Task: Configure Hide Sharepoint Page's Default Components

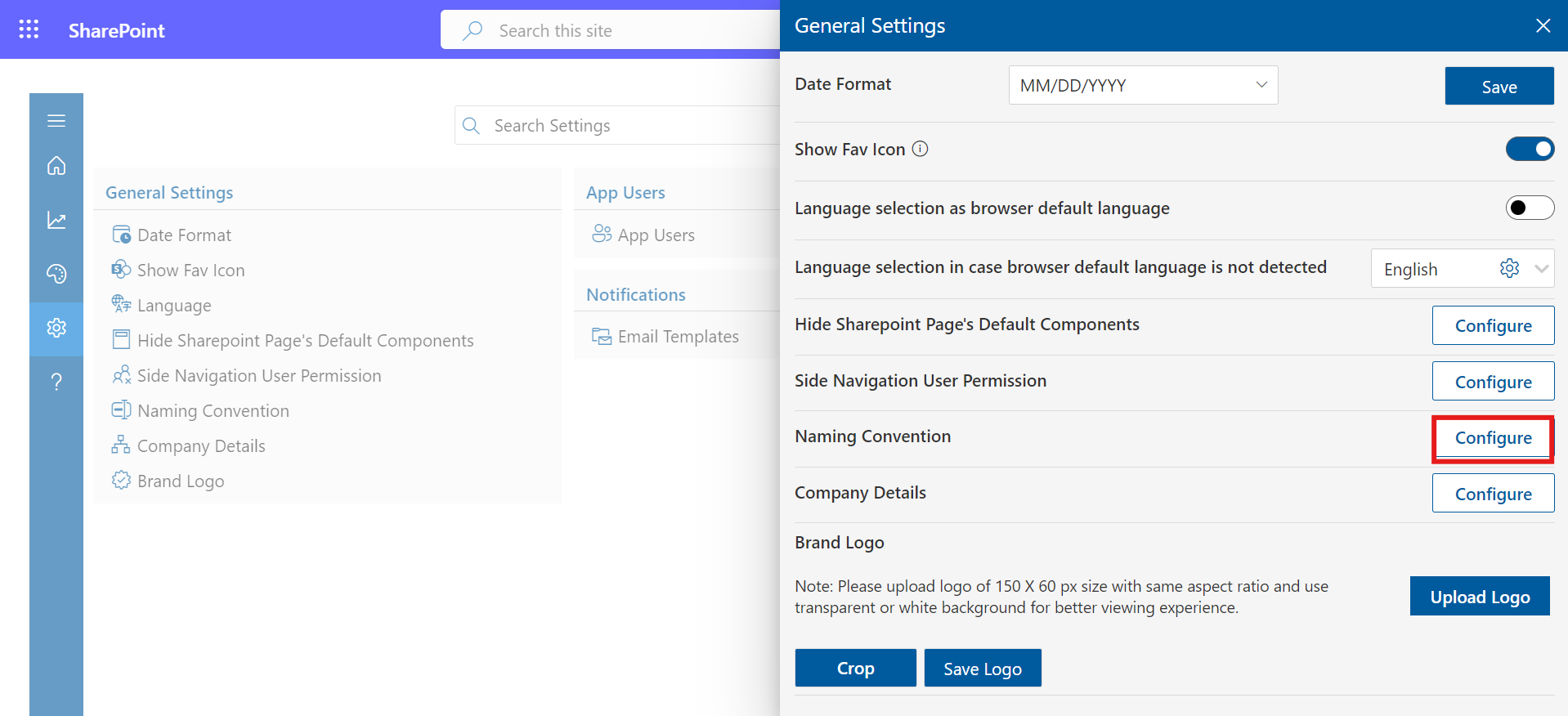Action: [1493, 325]
